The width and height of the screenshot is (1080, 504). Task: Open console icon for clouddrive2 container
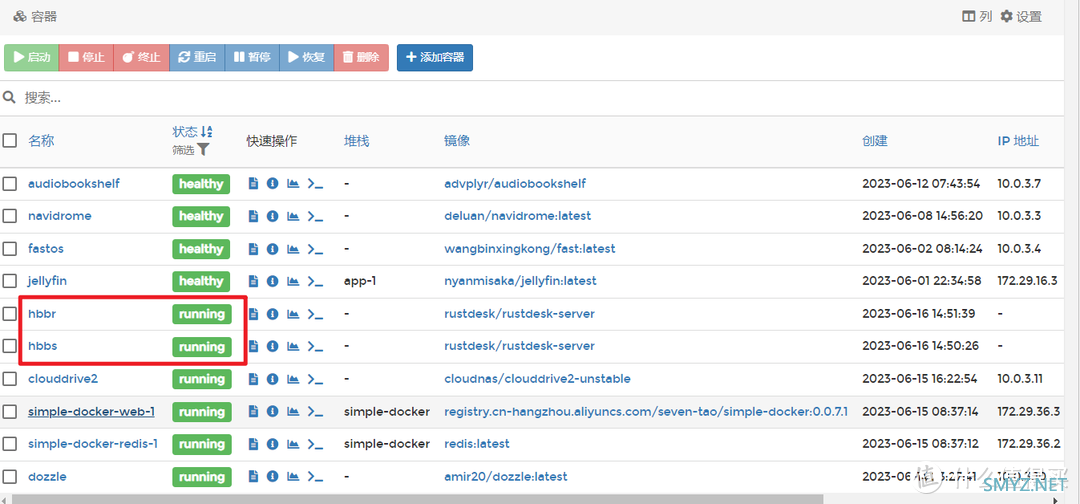[315, 379]
